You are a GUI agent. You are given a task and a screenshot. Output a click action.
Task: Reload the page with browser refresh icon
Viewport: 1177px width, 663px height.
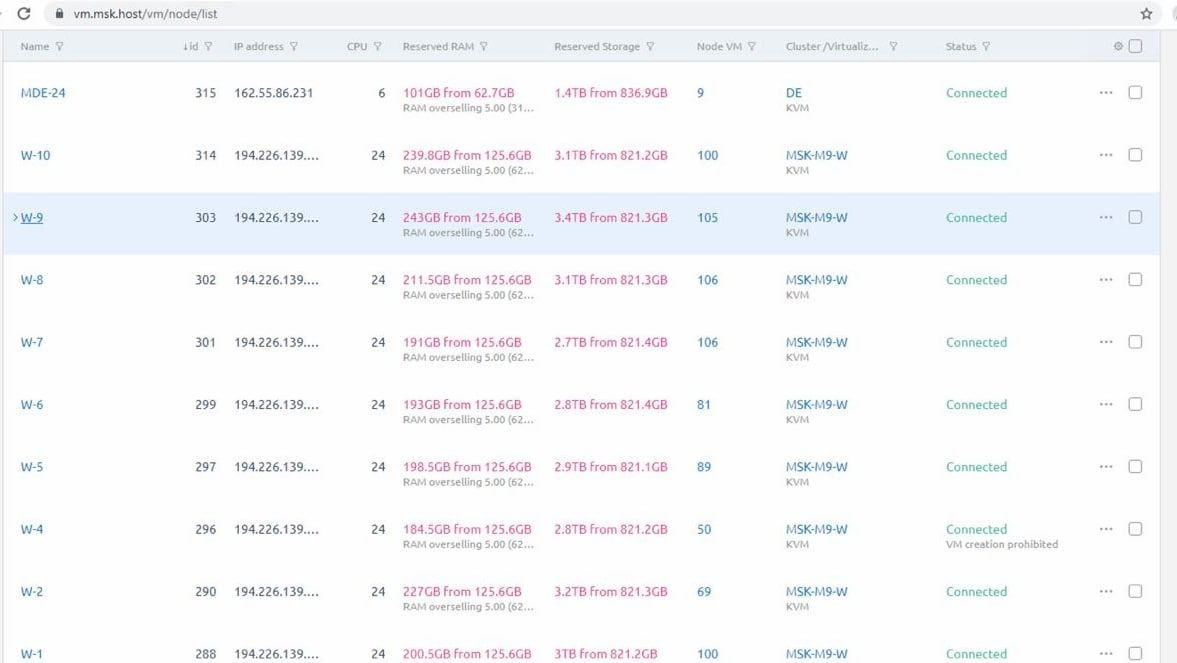coord(24,14)
